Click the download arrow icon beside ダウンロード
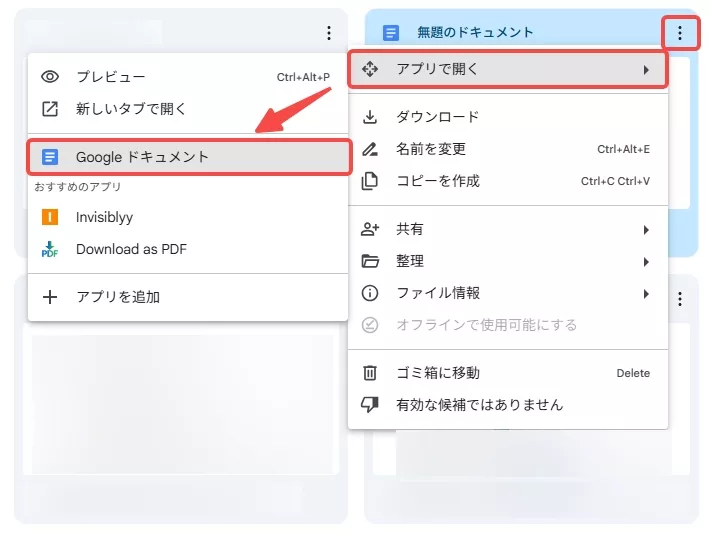709x535 pixels. click(370, 117)
